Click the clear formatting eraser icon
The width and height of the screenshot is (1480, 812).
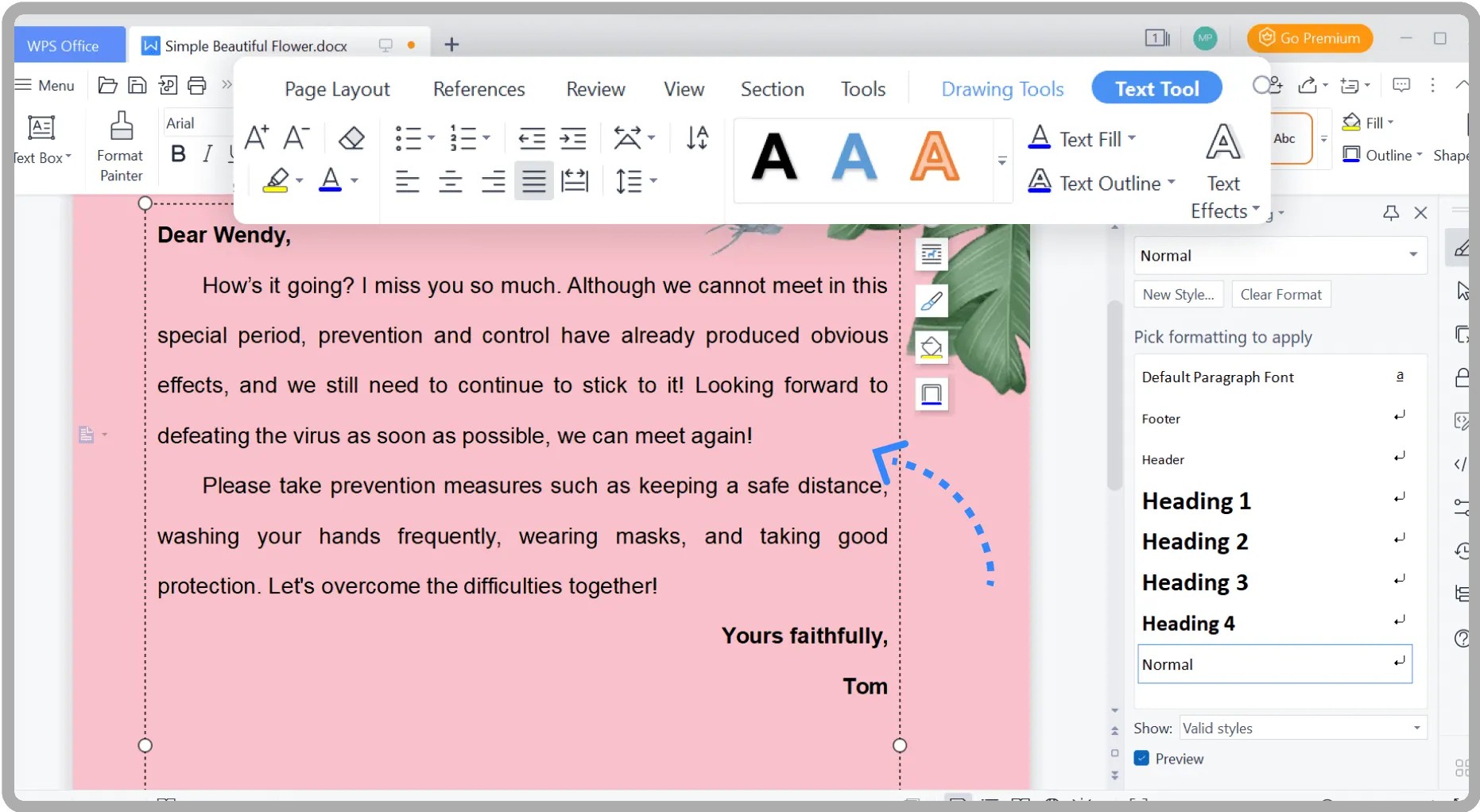351,138
